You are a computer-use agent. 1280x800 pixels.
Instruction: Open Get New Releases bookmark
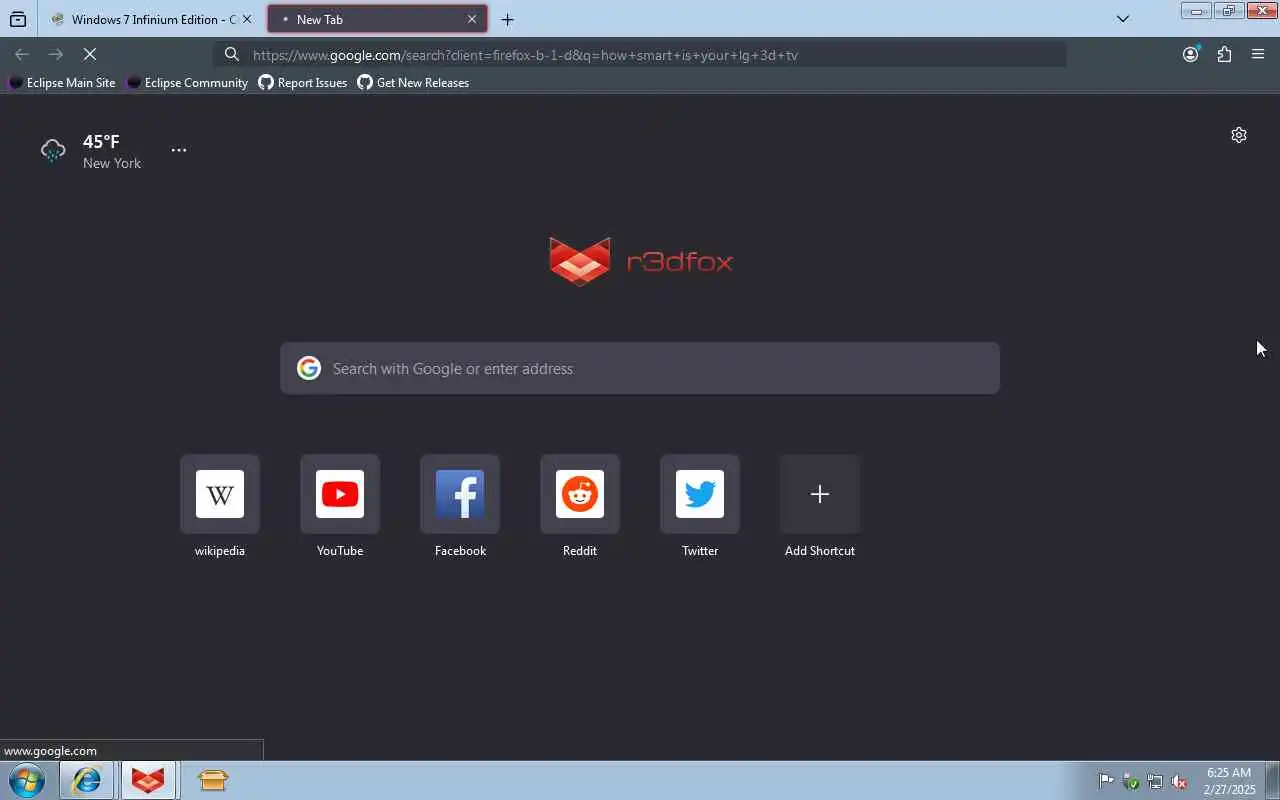tap(413, 83)
